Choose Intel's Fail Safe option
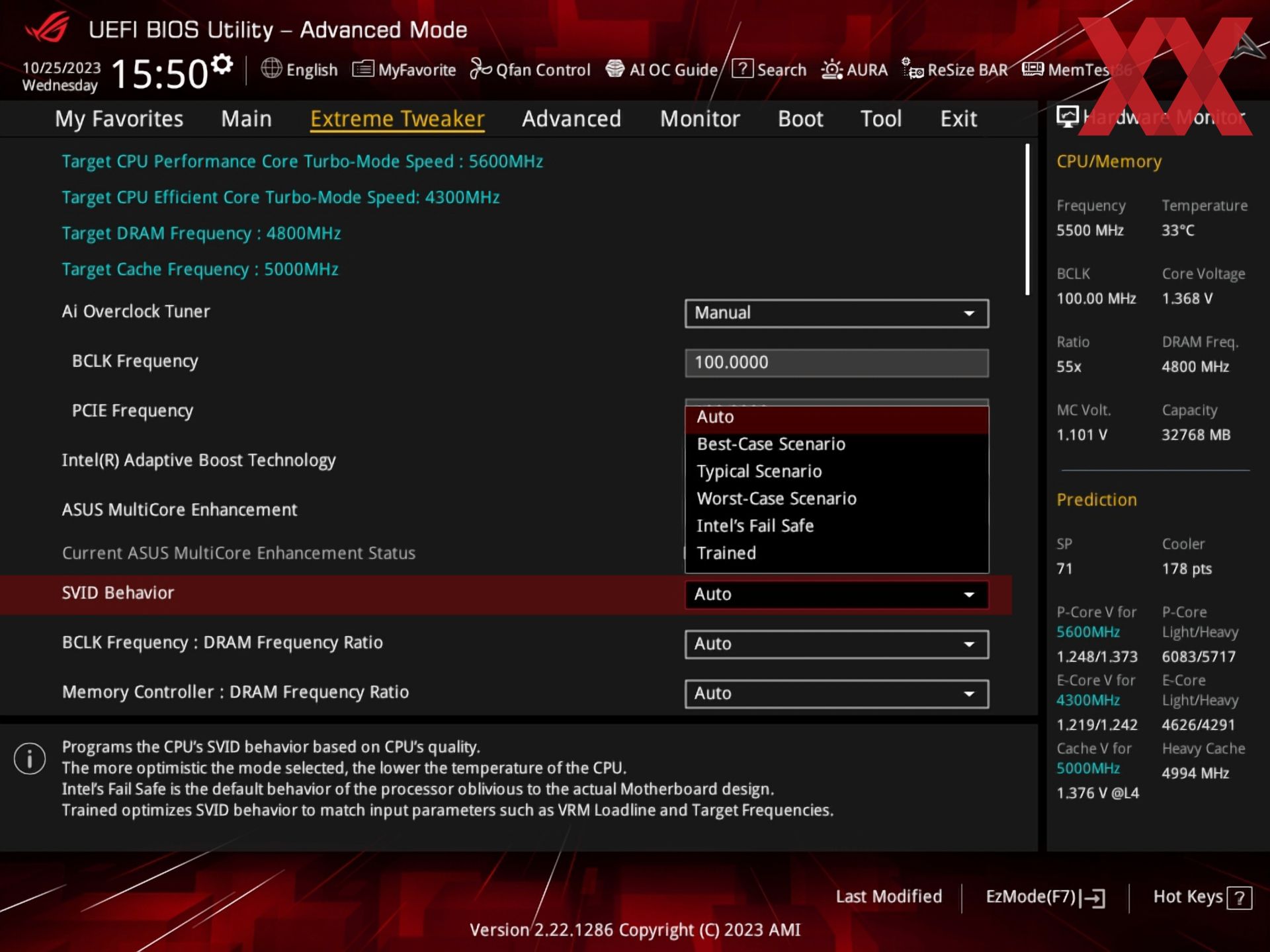Image resolution: width=1270 pixels, height=952 pixels. pos(837,526)
